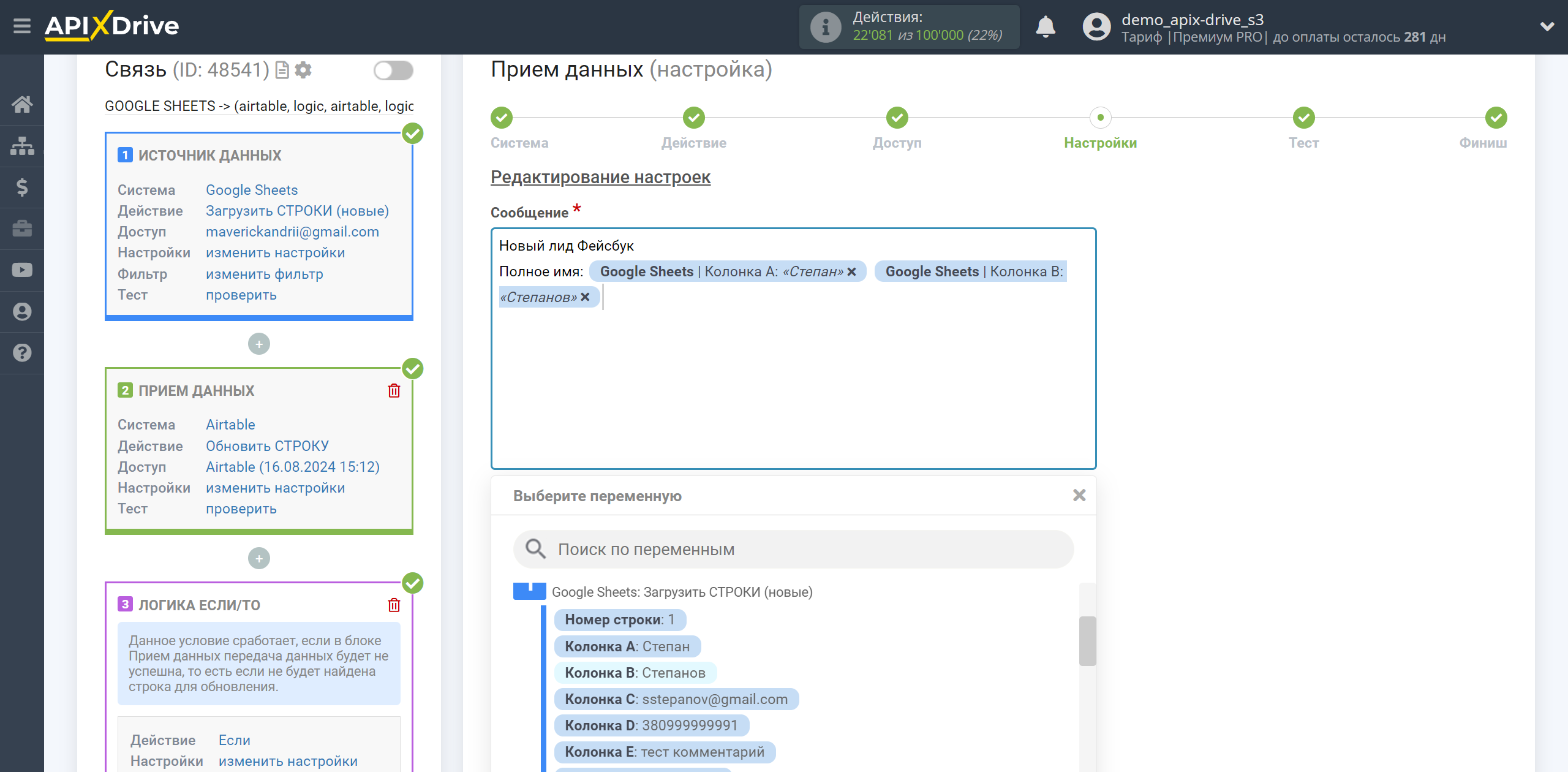Click проверить in Источник данных
This screenshot has height=772, width=1568.
tap(241, 295)
